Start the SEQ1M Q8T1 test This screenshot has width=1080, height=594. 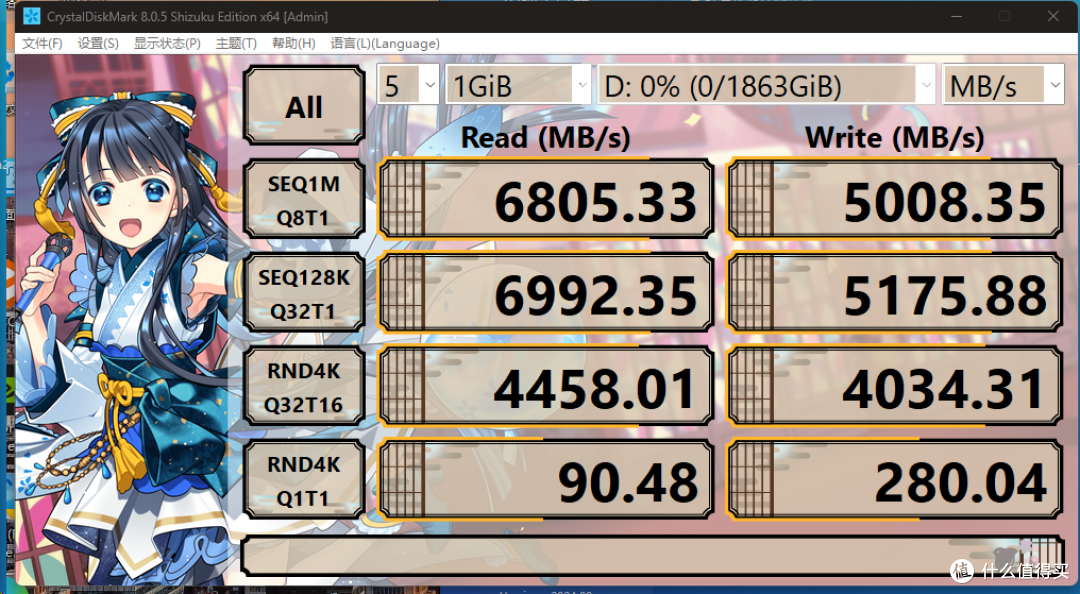(304, 199)
